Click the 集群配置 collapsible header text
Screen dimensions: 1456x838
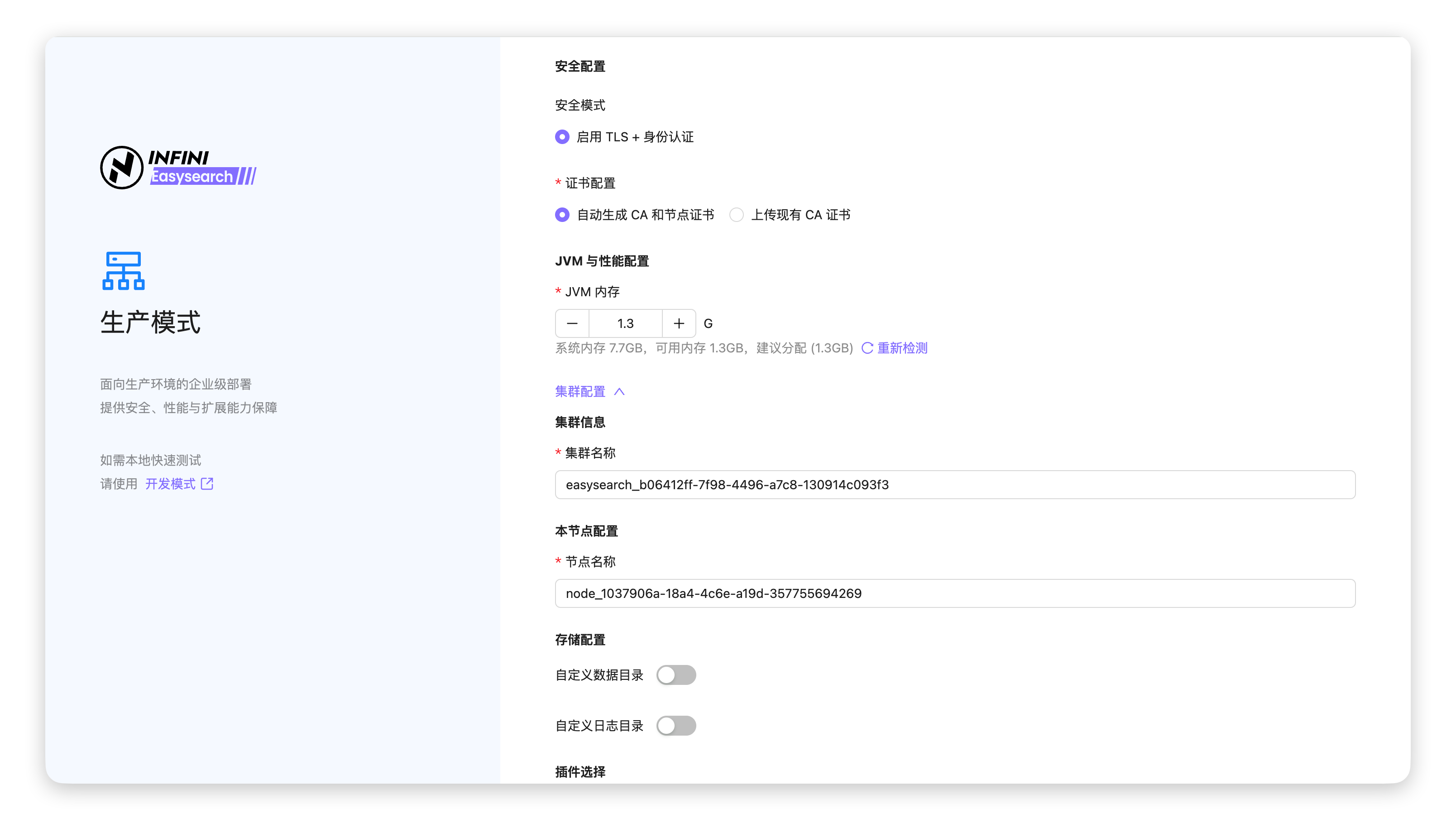tap(580, 391)
